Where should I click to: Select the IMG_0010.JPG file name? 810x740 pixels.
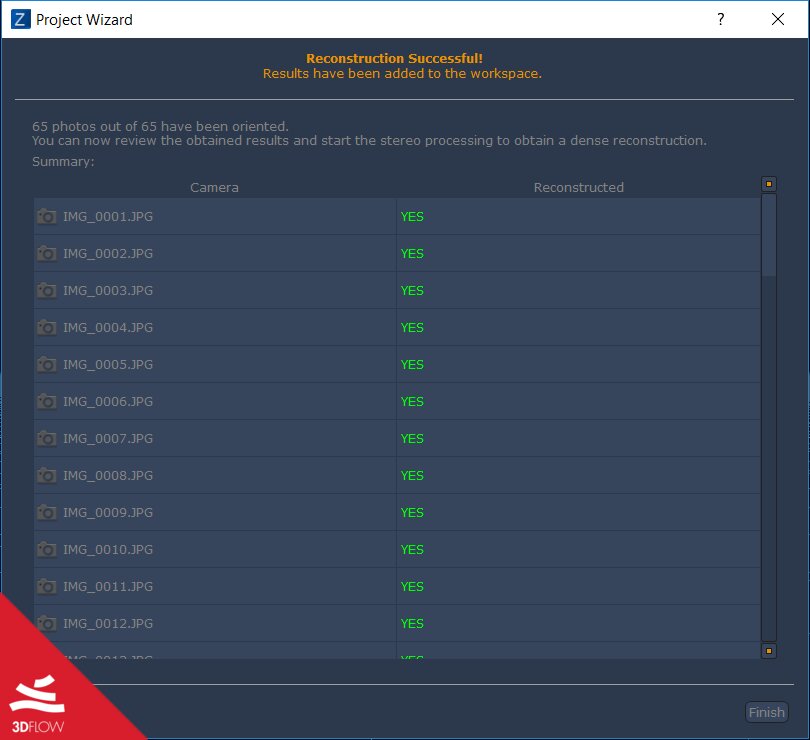click(108, 549)
